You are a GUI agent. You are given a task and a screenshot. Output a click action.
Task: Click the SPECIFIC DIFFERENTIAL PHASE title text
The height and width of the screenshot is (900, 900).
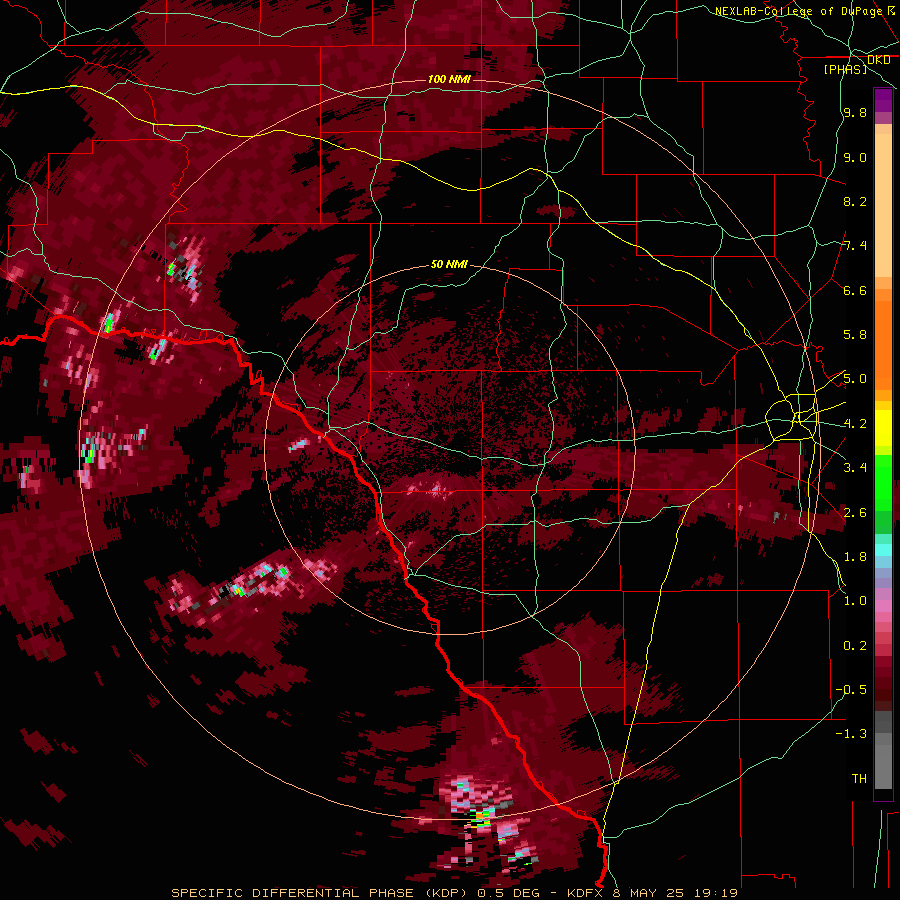292,893
